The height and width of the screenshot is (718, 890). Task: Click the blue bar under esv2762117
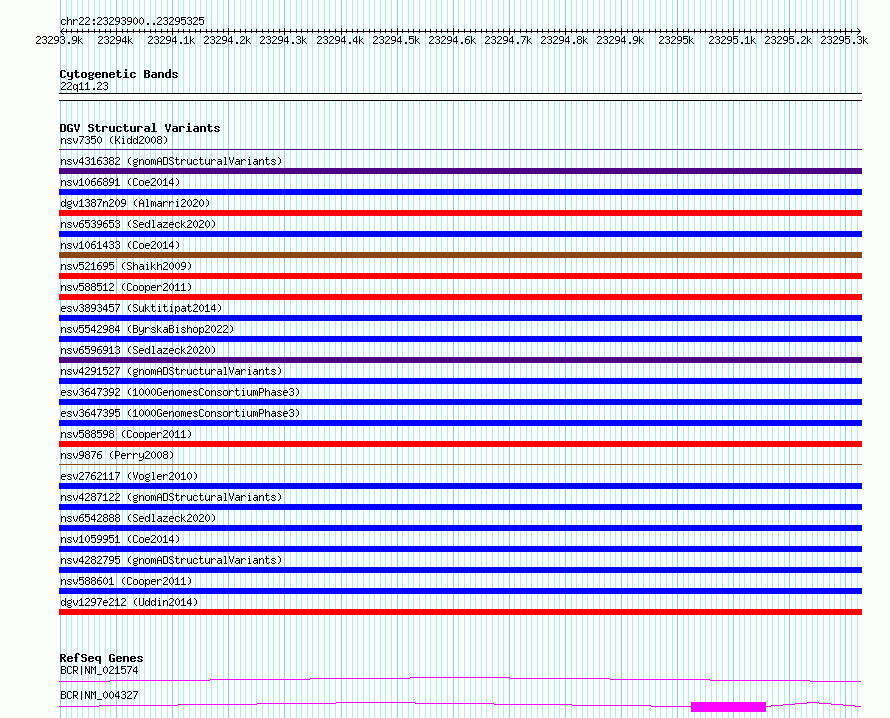coord(460,486)
